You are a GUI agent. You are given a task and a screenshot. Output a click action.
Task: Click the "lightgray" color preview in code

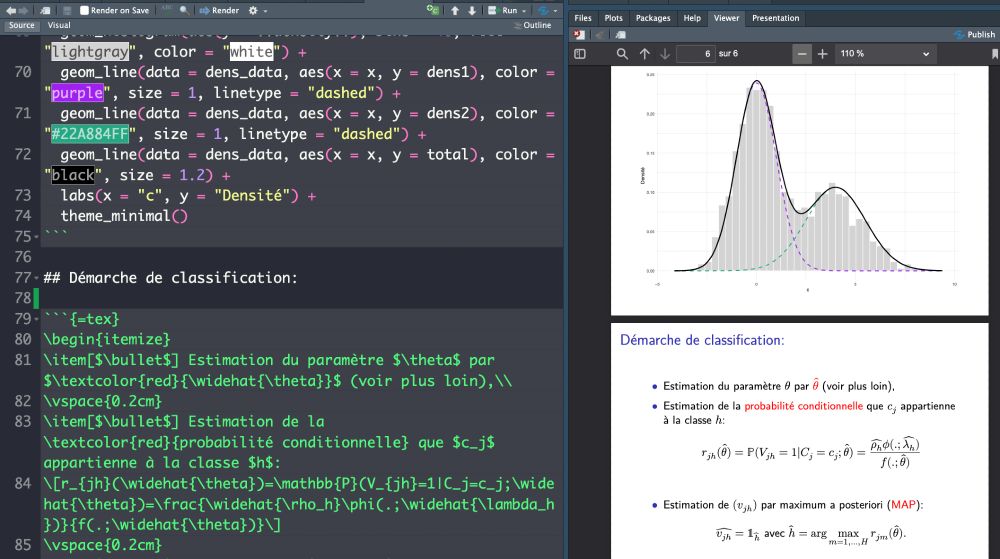tap(90, 52)
